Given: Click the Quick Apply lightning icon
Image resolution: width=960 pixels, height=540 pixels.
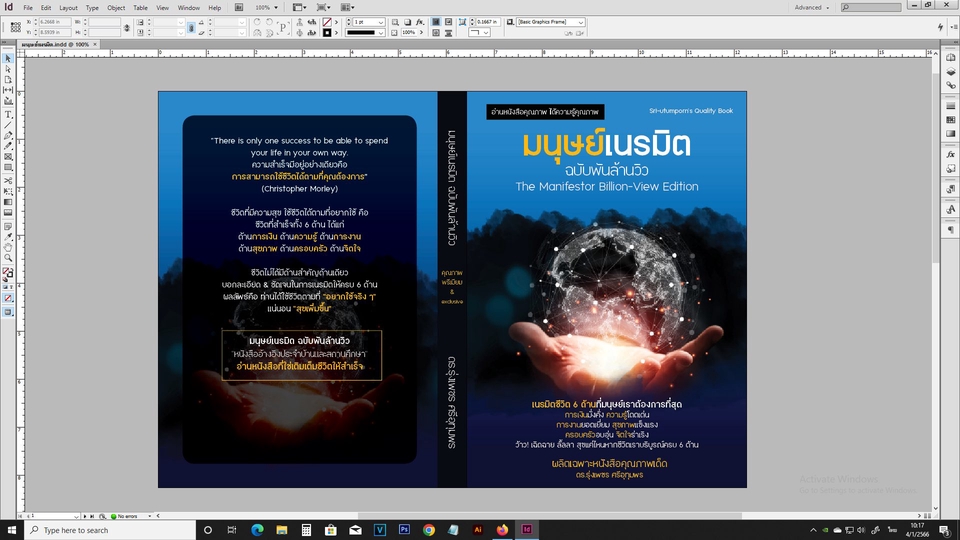Looking at the screenshot, I should (x=940, y=27).
